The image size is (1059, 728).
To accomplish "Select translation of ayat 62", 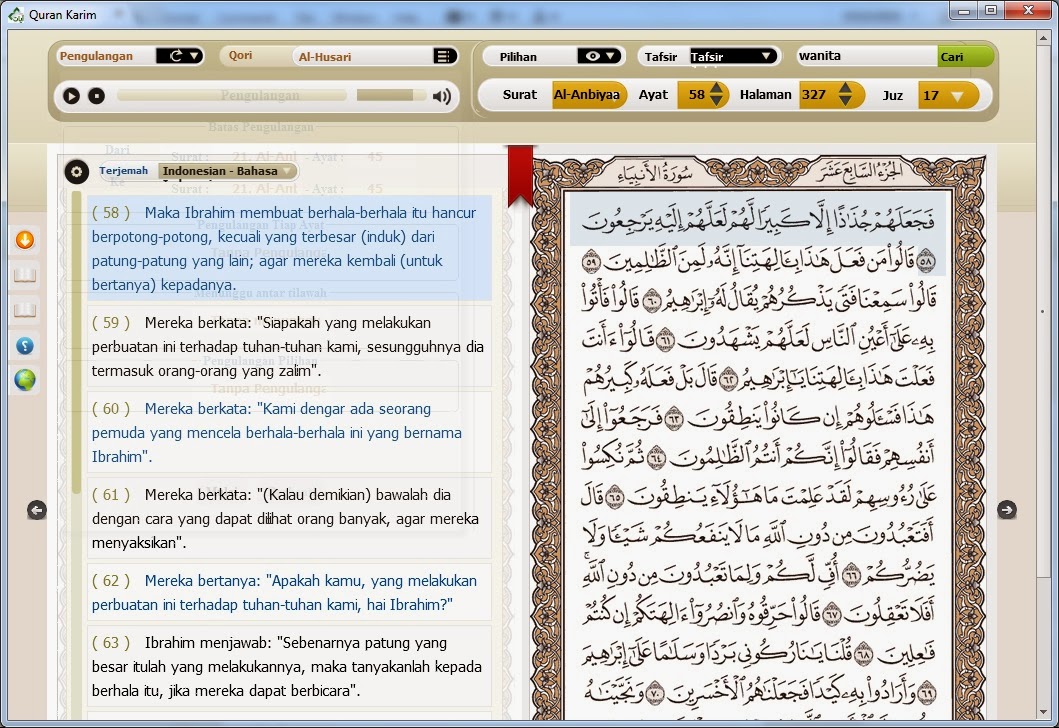I will click(x=289, y=592).
